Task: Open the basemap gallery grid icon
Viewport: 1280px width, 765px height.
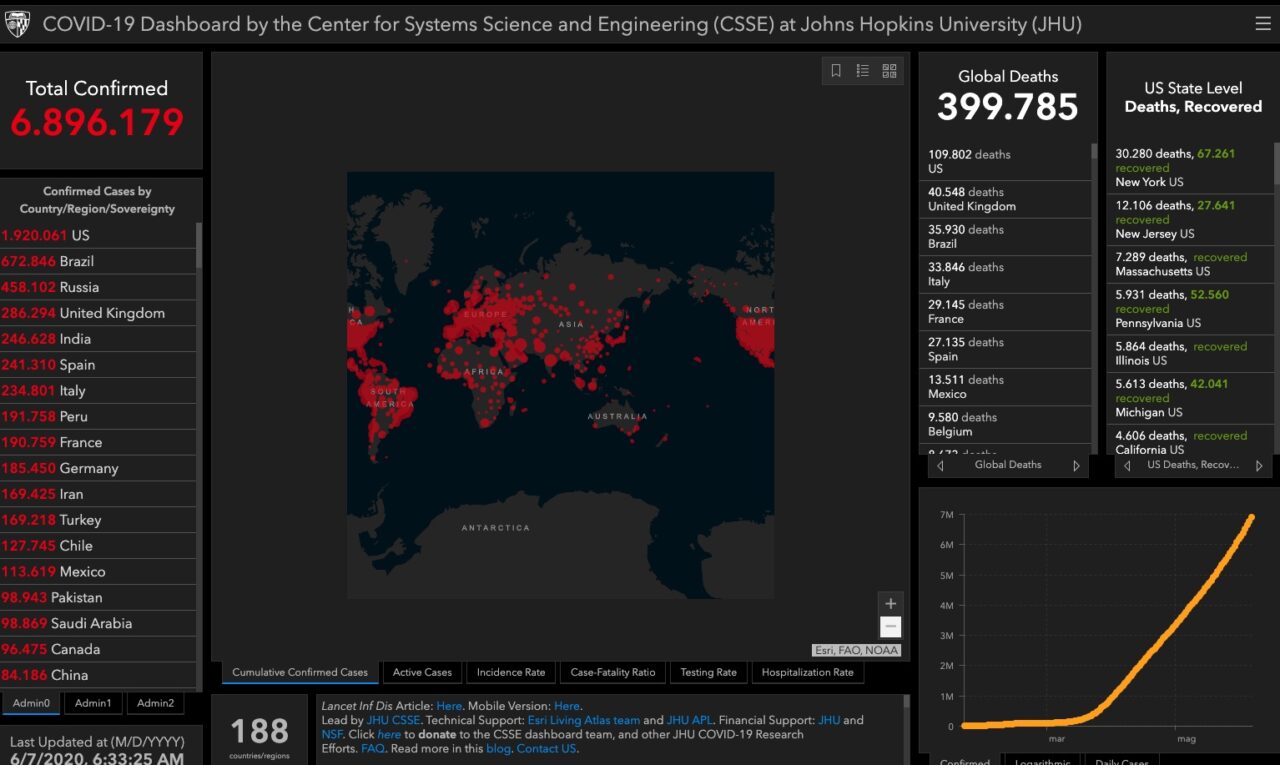Action: click(889, 70)
